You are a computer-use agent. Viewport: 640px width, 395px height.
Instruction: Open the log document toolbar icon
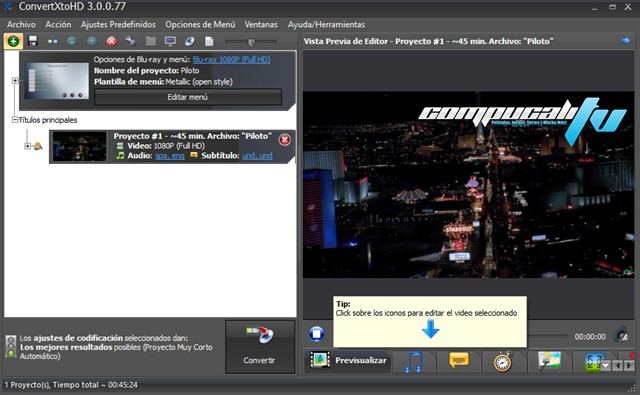(209, 41)
